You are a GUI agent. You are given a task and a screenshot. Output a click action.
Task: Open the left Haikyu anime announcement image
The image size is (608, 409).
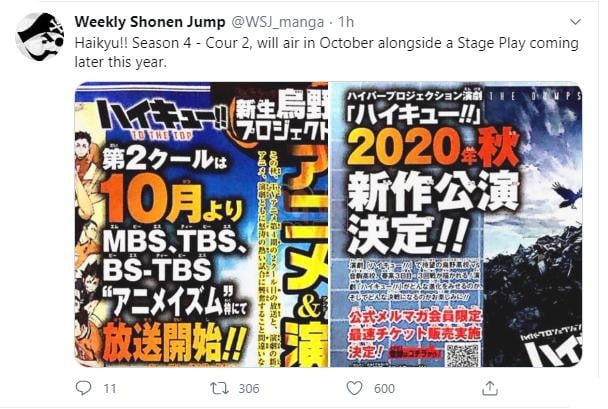pos(201,224)
